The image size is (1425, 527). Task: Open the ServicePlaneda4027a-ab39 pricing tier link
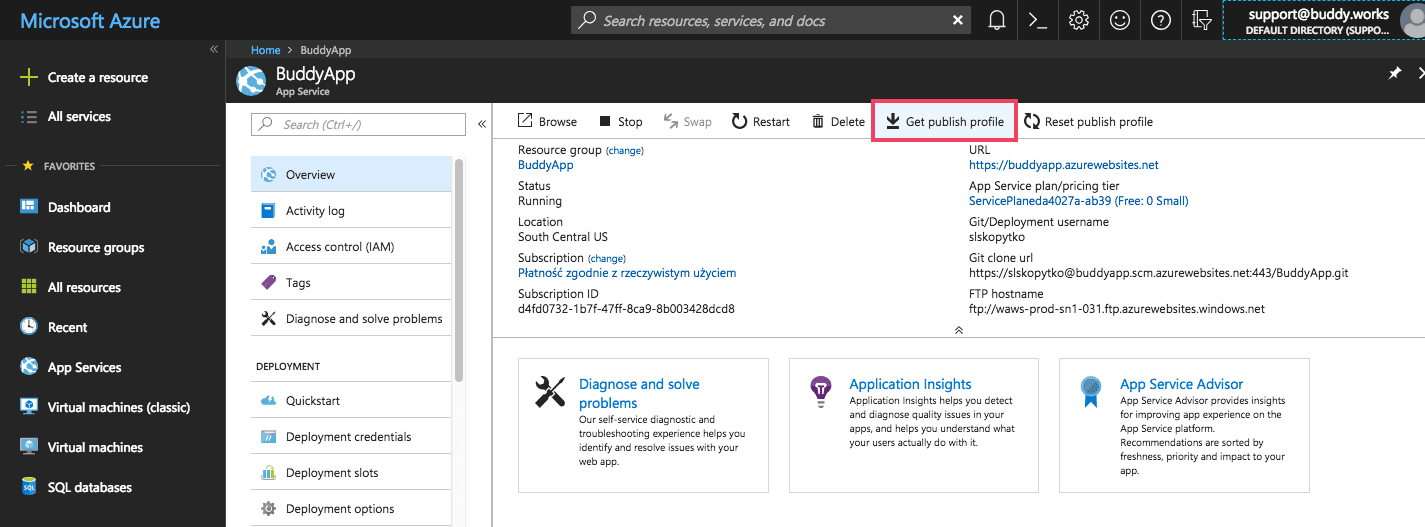[x=1078, y=201]
